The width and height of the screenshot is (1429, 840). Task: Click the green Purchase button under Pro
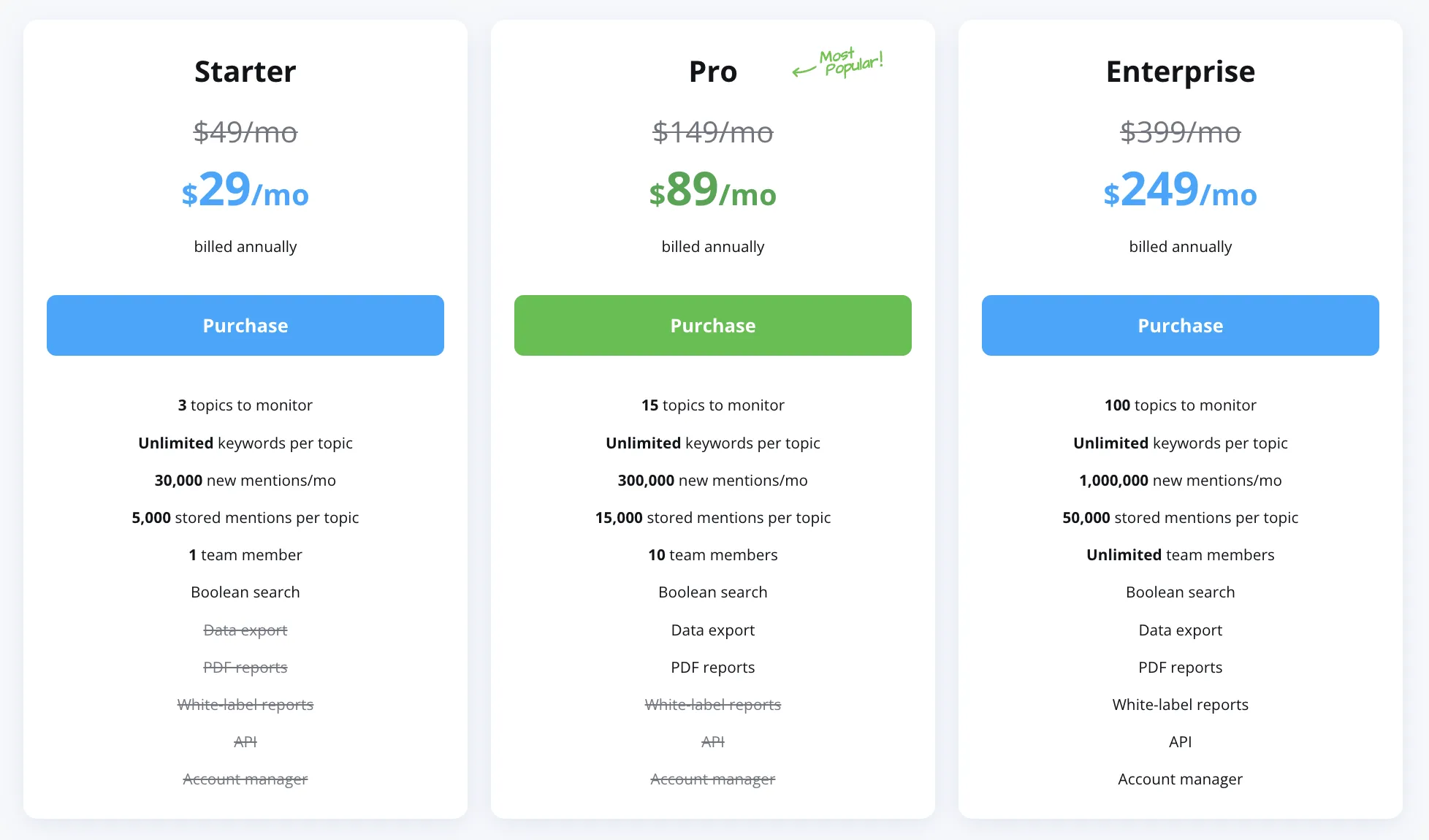click(x=712, y=325)
